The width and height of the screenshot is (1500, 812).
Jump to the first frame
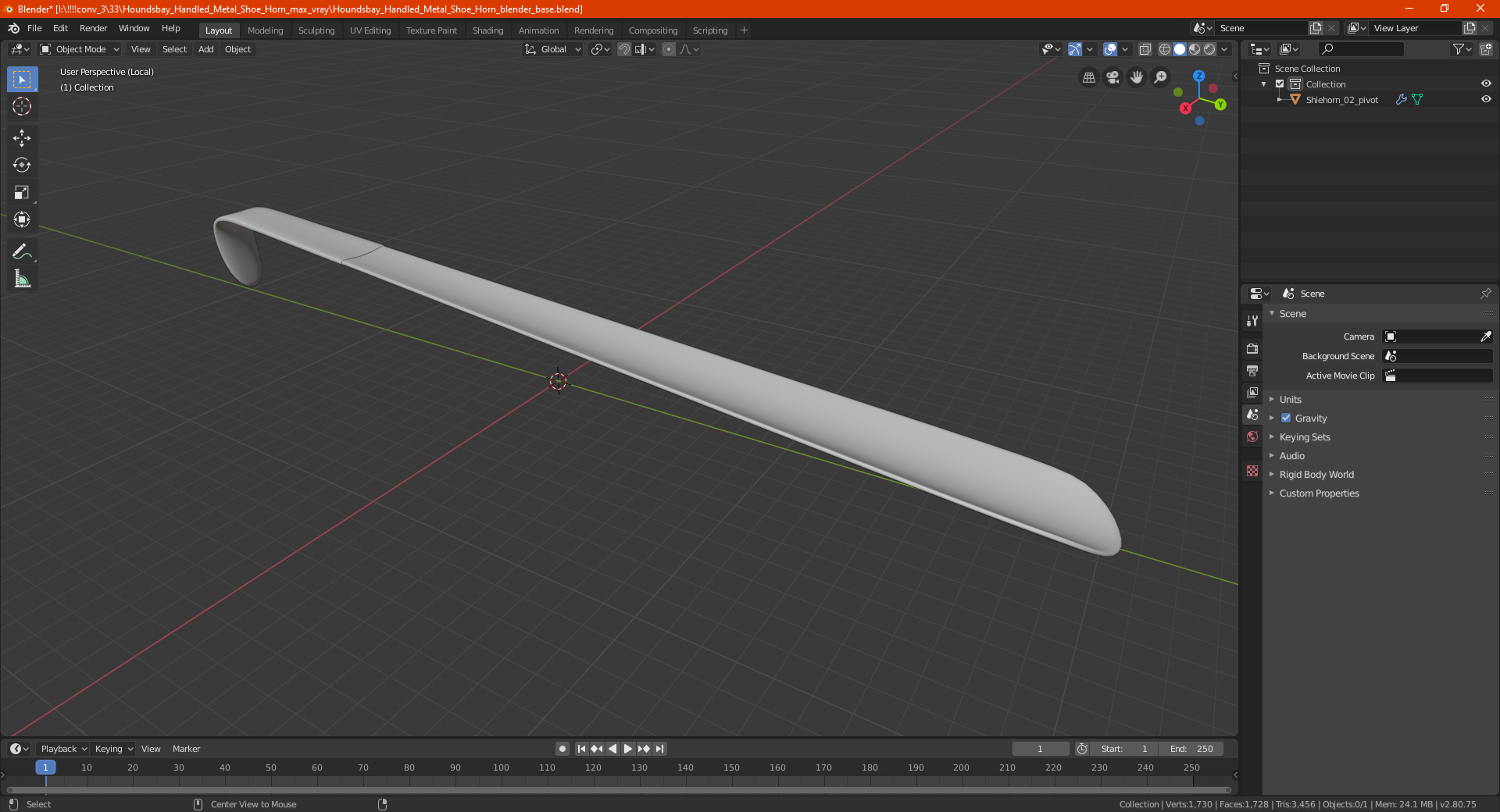(581, 749)
